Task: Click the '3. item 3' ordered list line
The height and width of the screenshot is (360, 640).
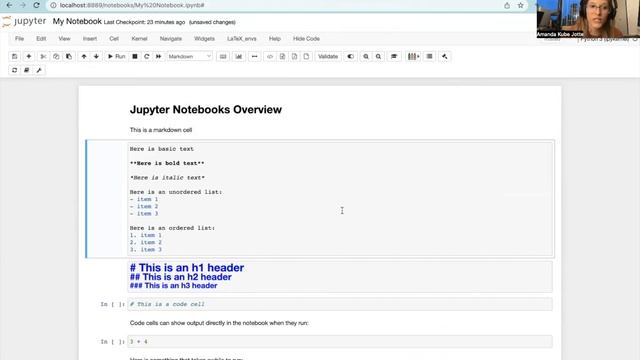Action: click(146, 249)
